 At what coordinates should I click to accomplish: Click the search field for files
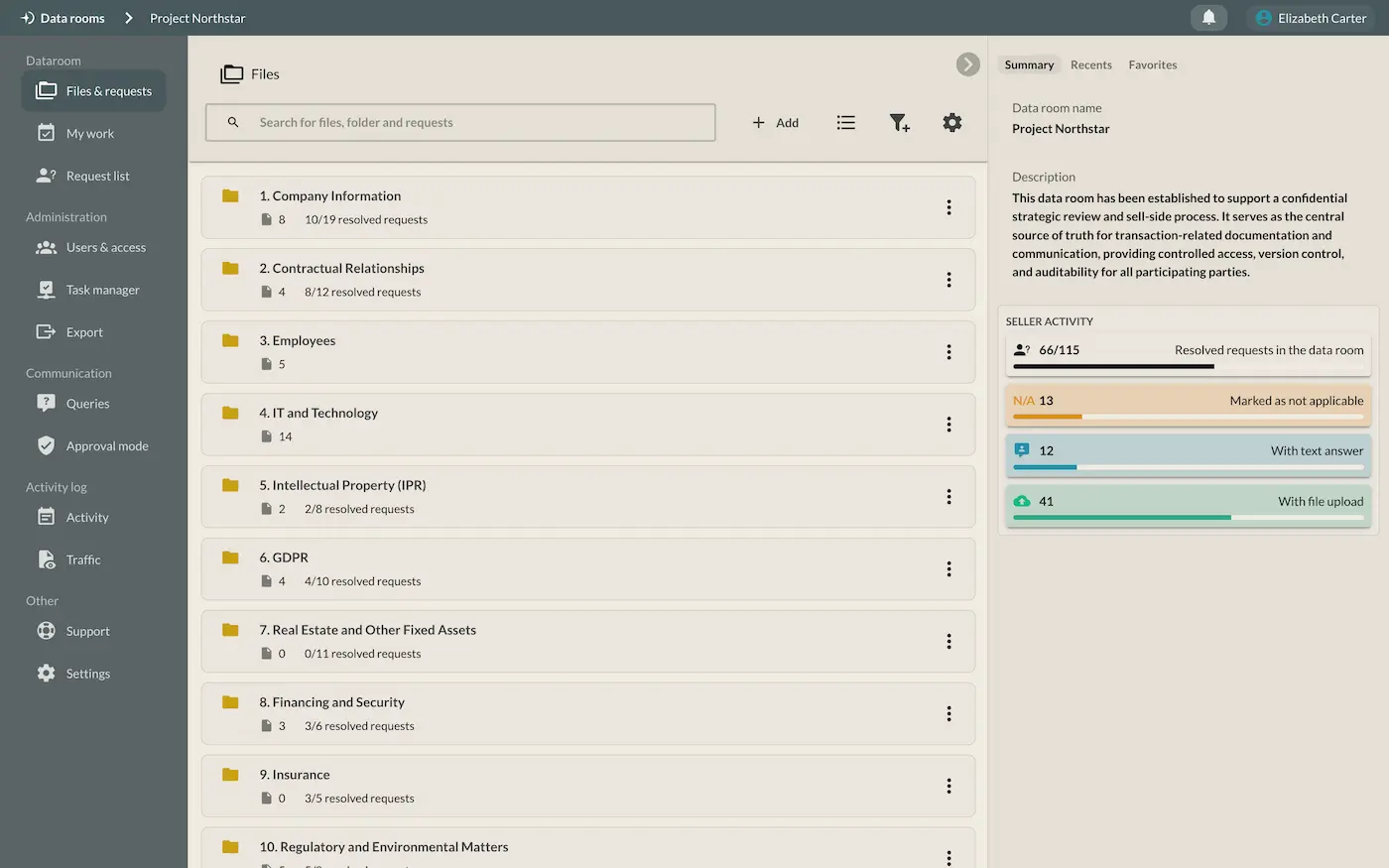[x=460, y=122]
